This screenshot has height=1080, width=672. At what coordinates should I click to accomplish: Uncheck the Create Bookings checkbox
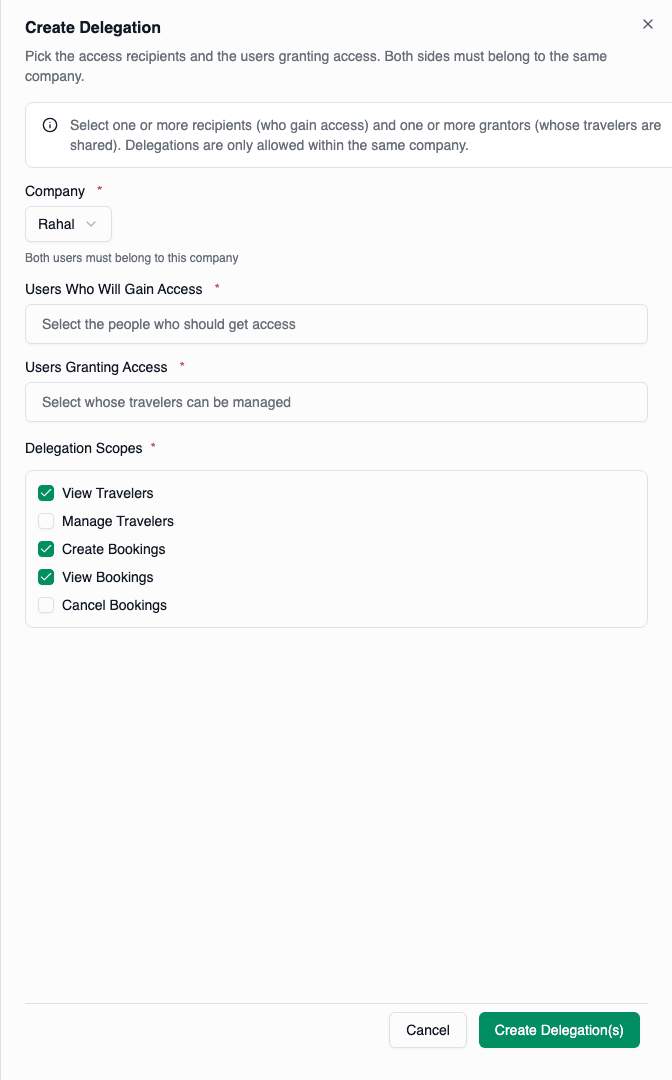tap(45, 549)
